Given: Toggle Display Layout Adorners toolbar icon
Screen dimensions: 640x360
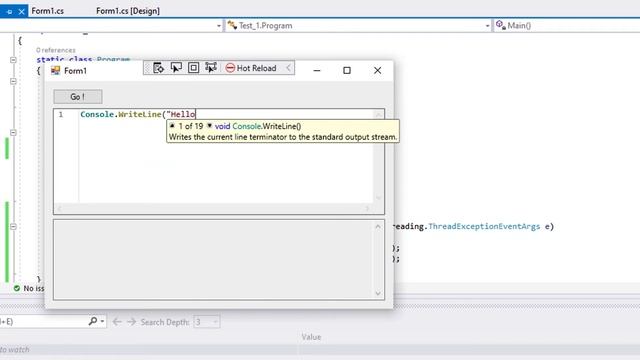Looking at the screenshot, I should [x=193, y=68].
